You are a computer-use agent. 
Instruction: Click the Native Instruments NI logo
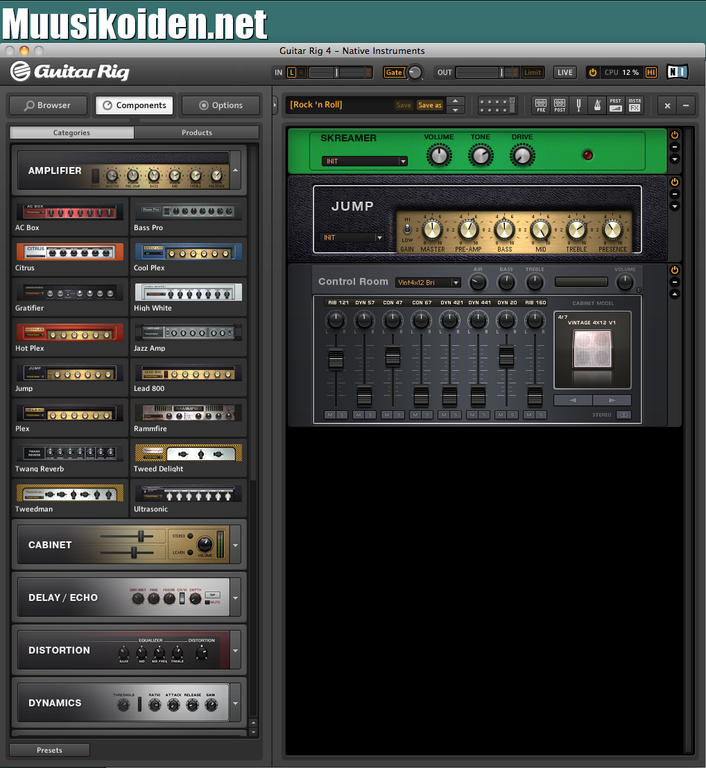(x=678, y=72)
